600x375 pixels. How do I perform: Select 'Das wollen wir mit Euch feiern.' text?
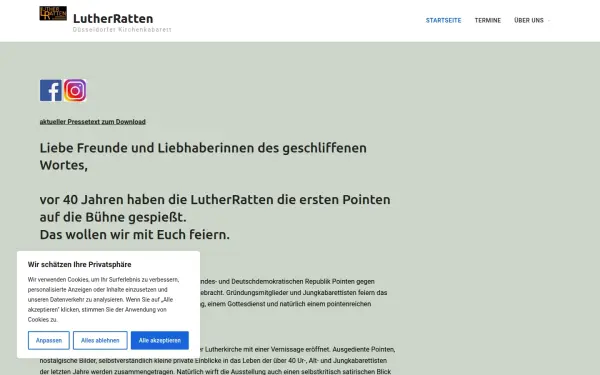(x=135, y=234)
